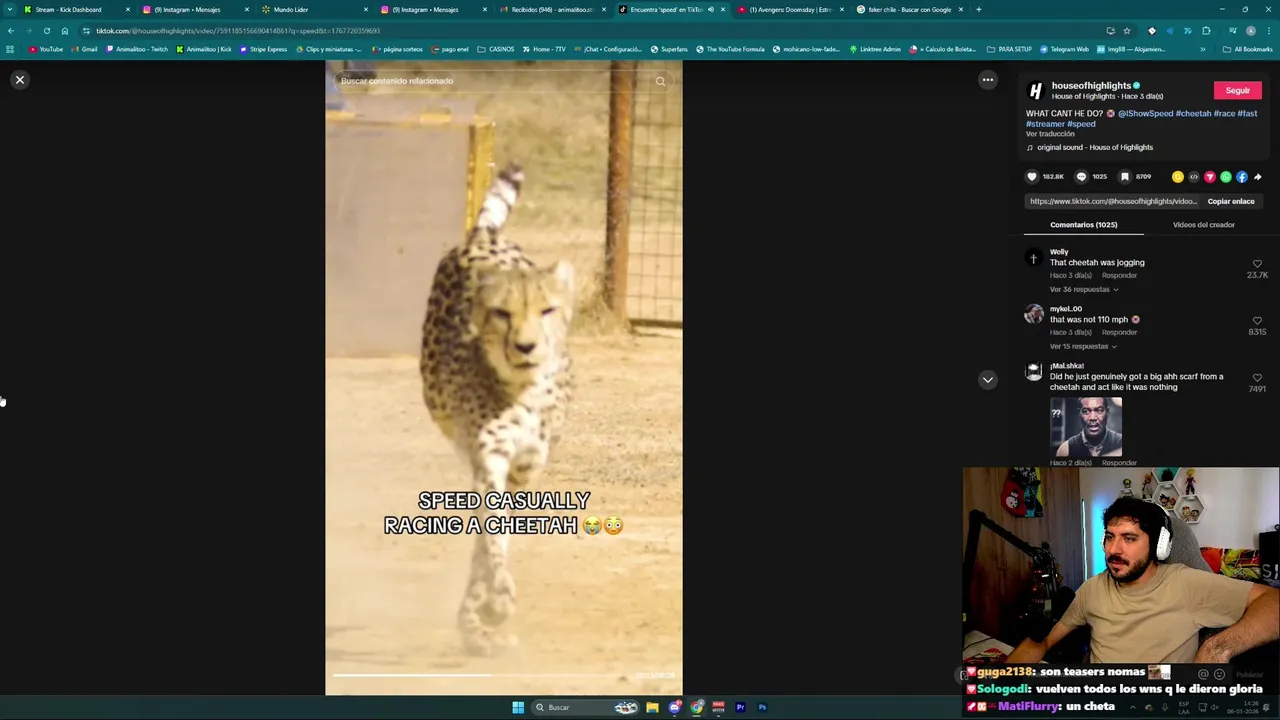Open houseofhighlights profile avatar
1280x720 pixels.
[1036, 90]
